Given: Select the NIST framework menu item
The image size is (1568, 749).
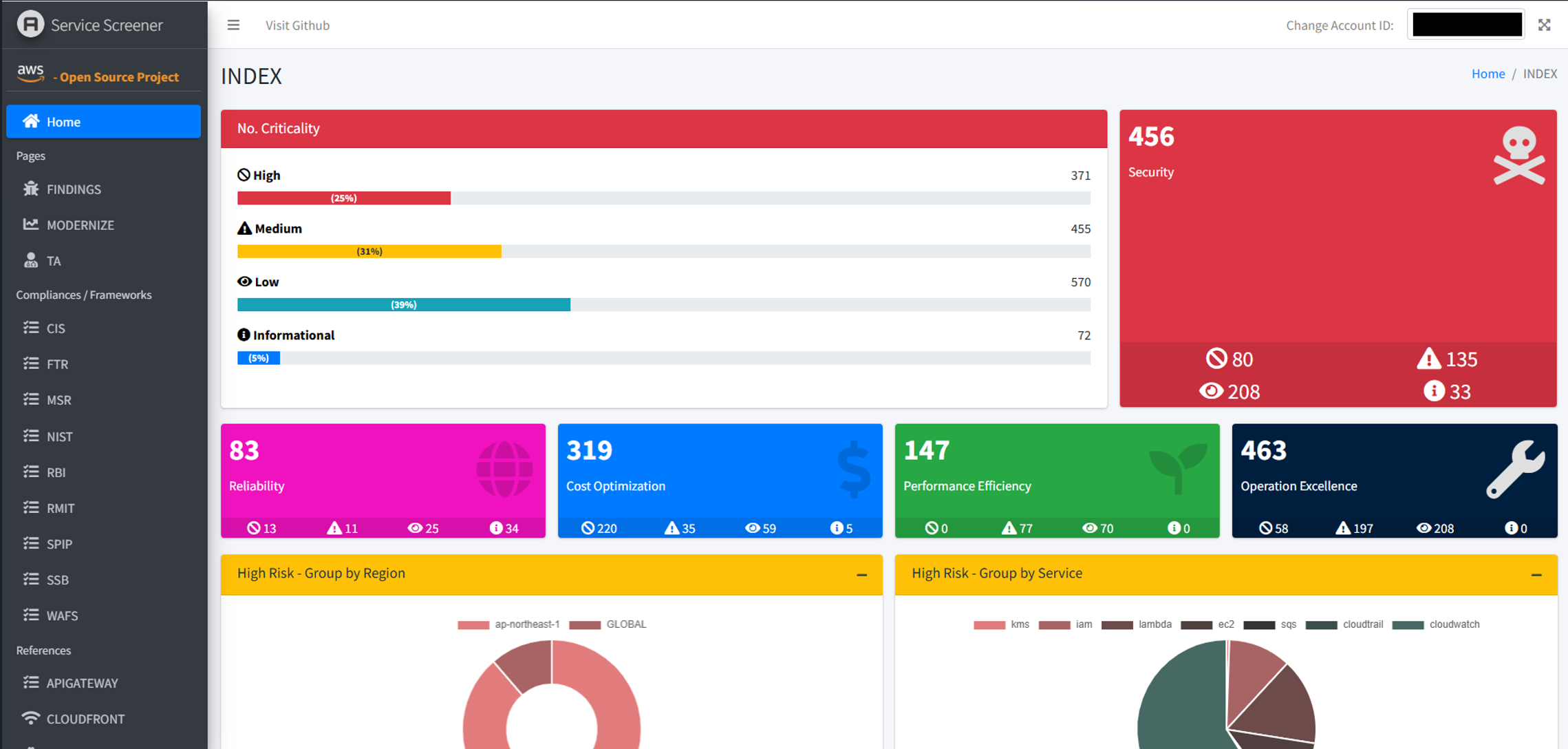Looking at the screenshot, I should tap(103, 436).
